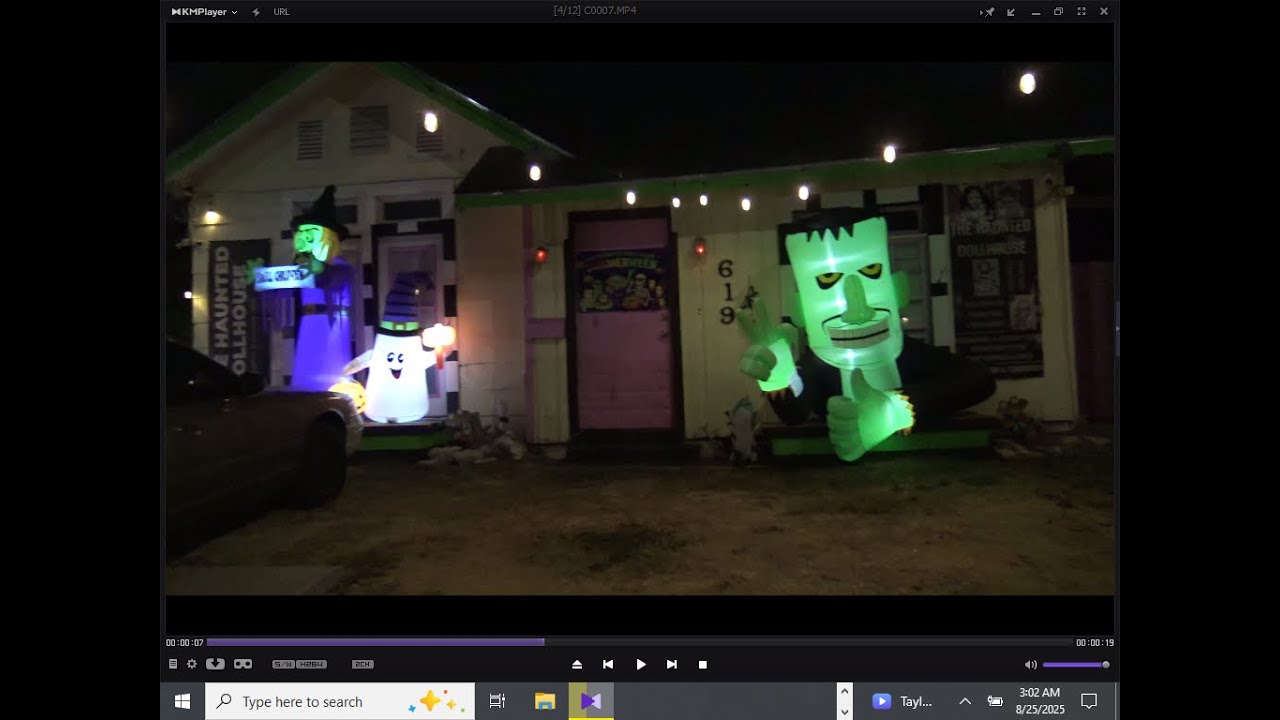The image size is (1280, 720).
Task: Open Task View from taskbar
Action: [x=497, y=701]
